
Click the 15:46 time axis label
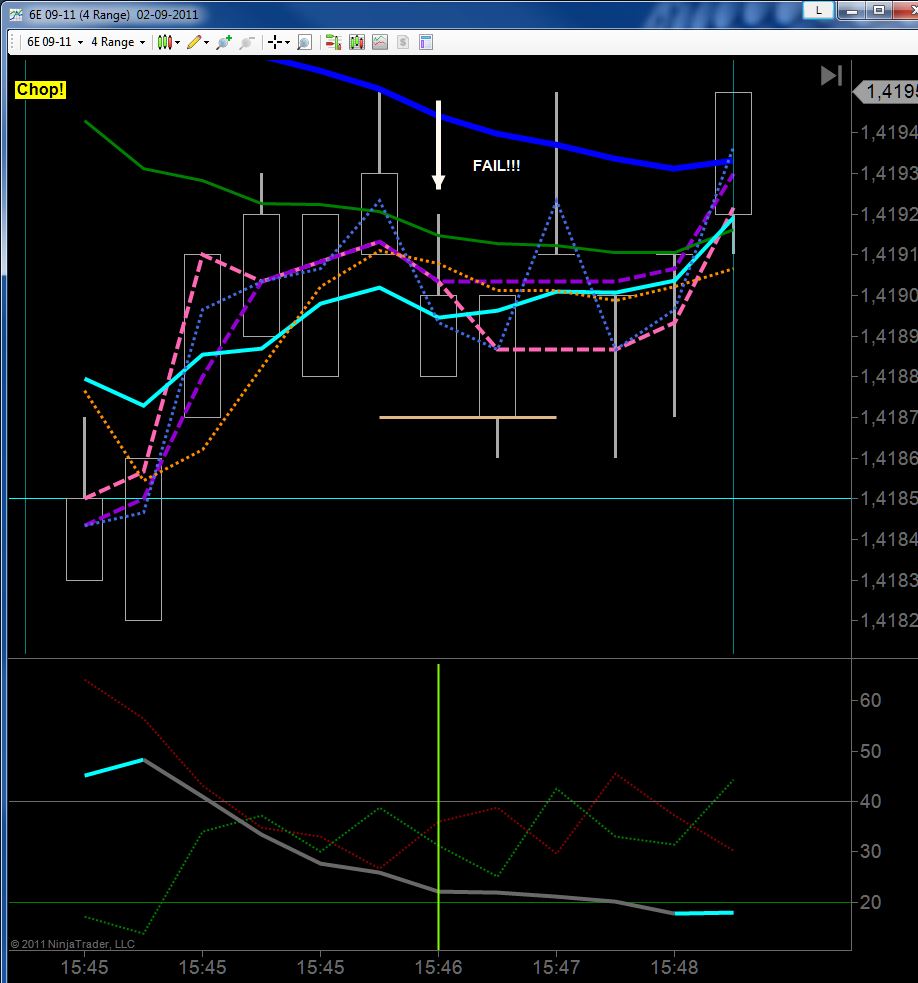tap(438, 967)
